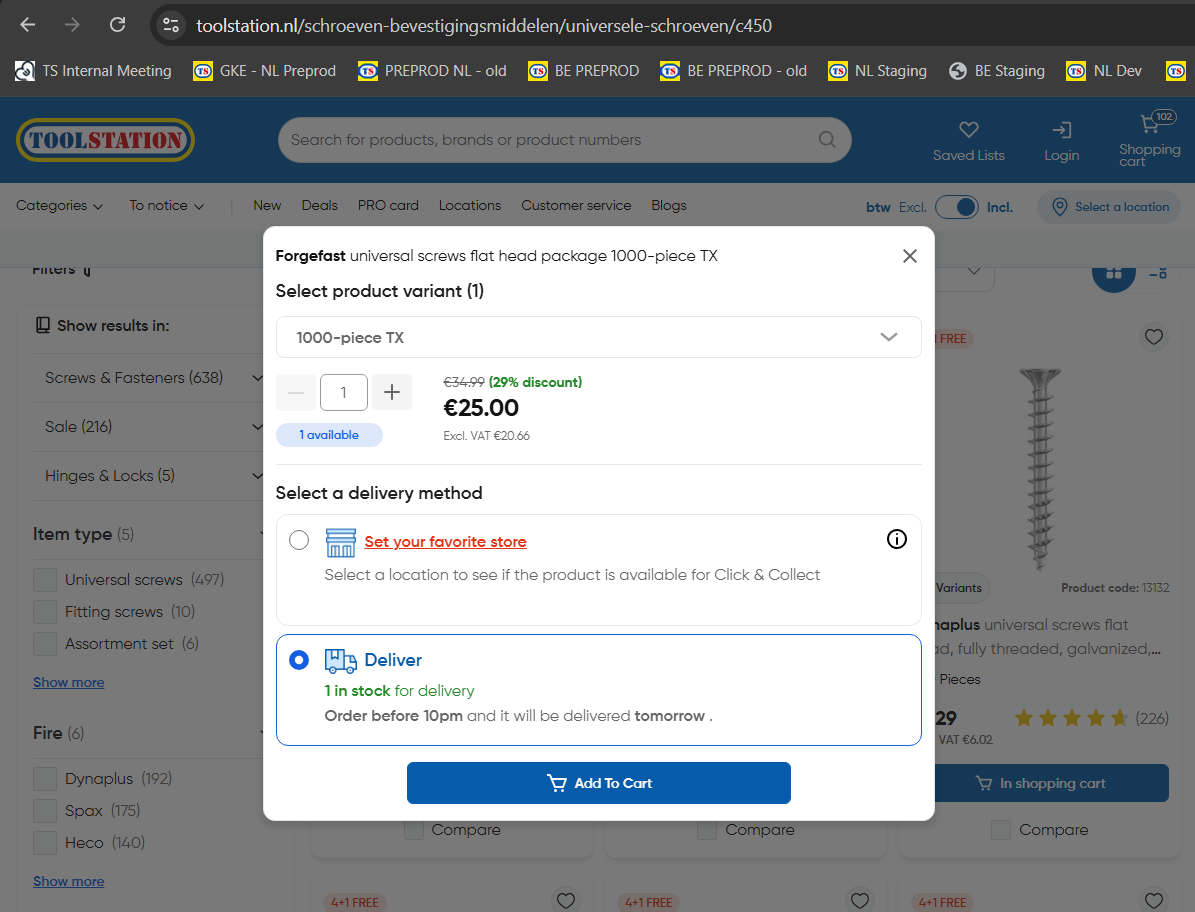Expand the To notice menu
This screenshot has height=912, width=1195.
166,206
